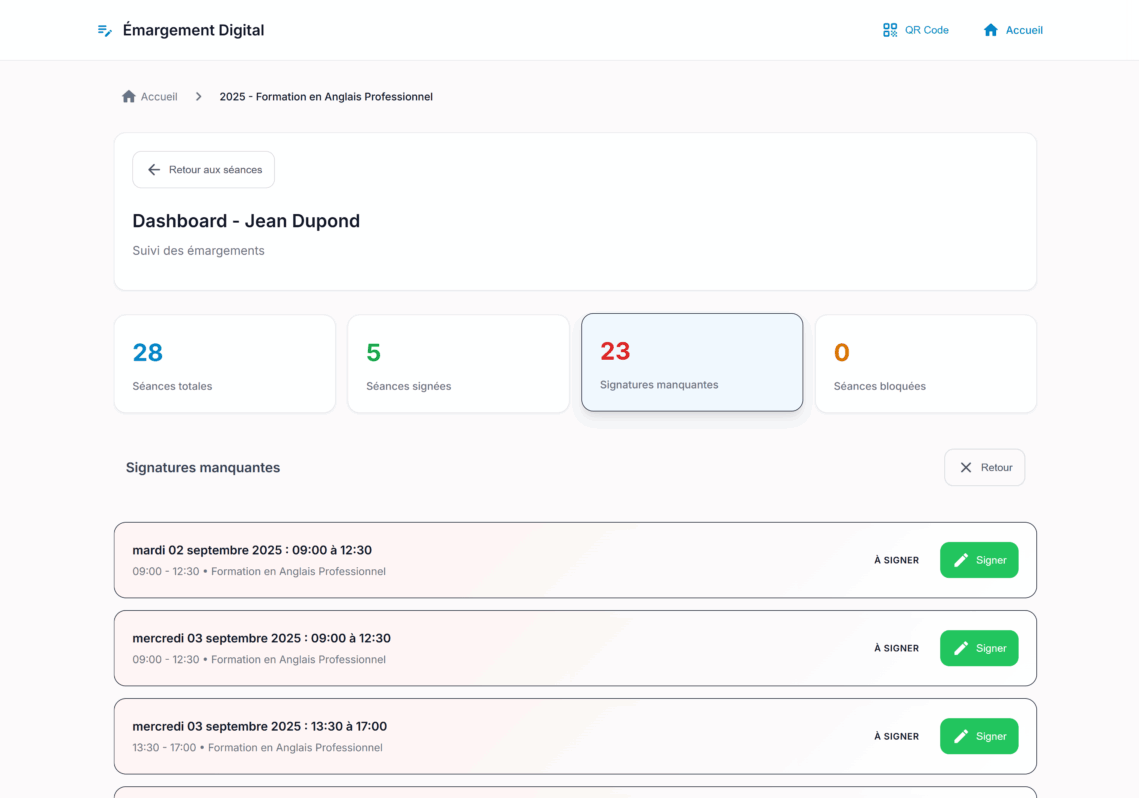Screen dimensions: 1139x798
Task: Click the back arrow icon on Retour aux séances
Action: coord(154,170)
